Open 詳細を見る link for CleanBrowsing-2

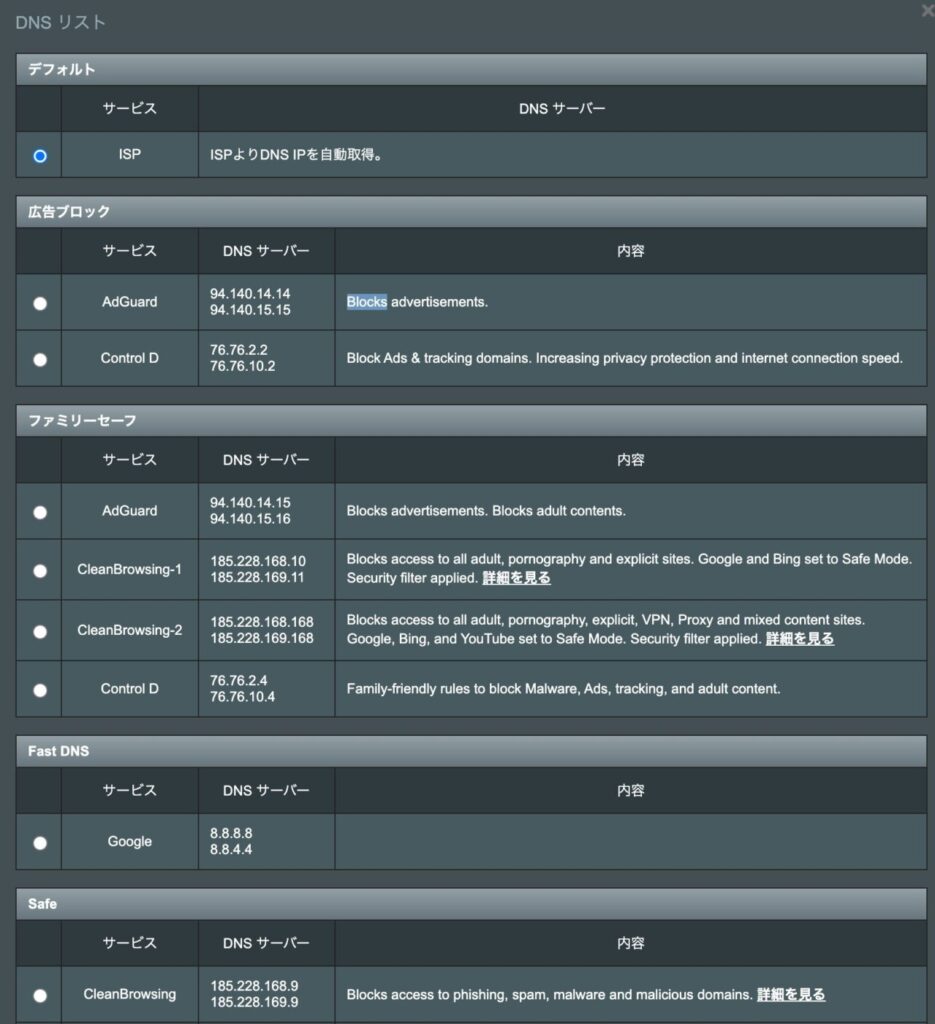[x=799, y=638]
